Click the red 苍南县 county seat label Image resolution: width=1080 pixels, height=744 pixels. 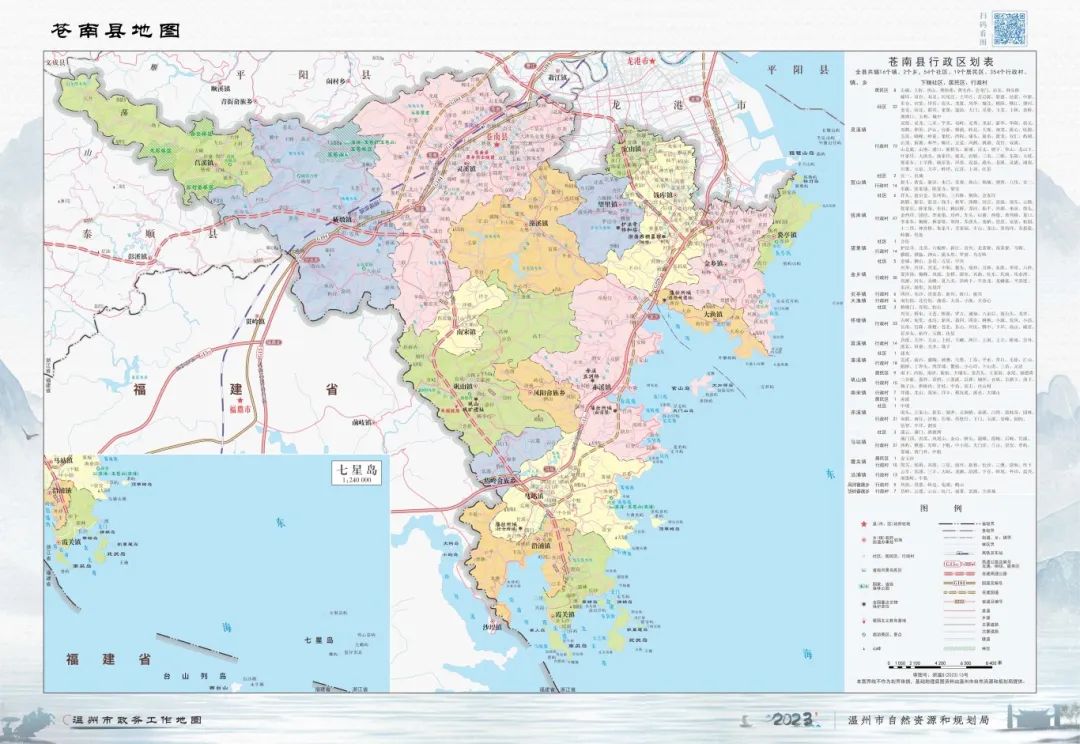[495, 138]
